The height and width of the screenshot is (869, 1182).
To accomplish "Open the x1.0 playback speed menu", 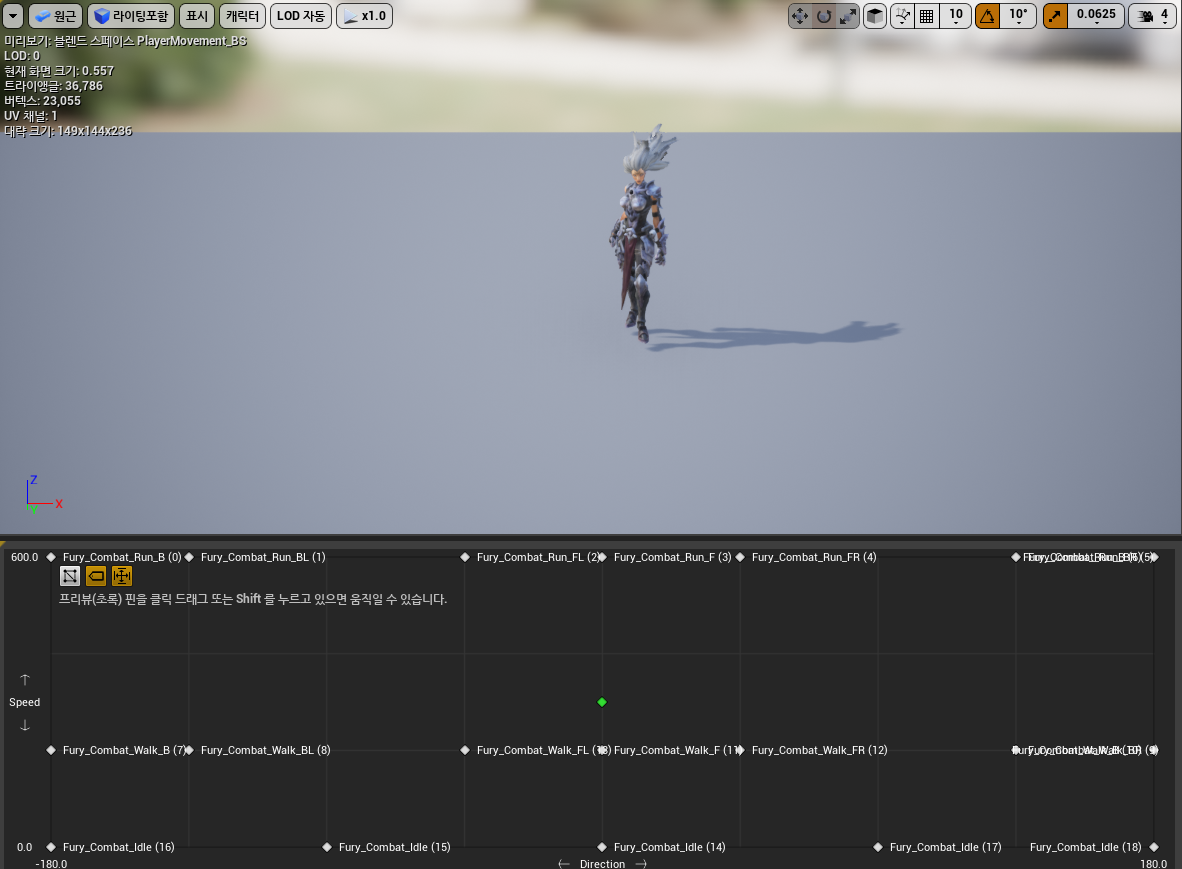I will 364,16.
